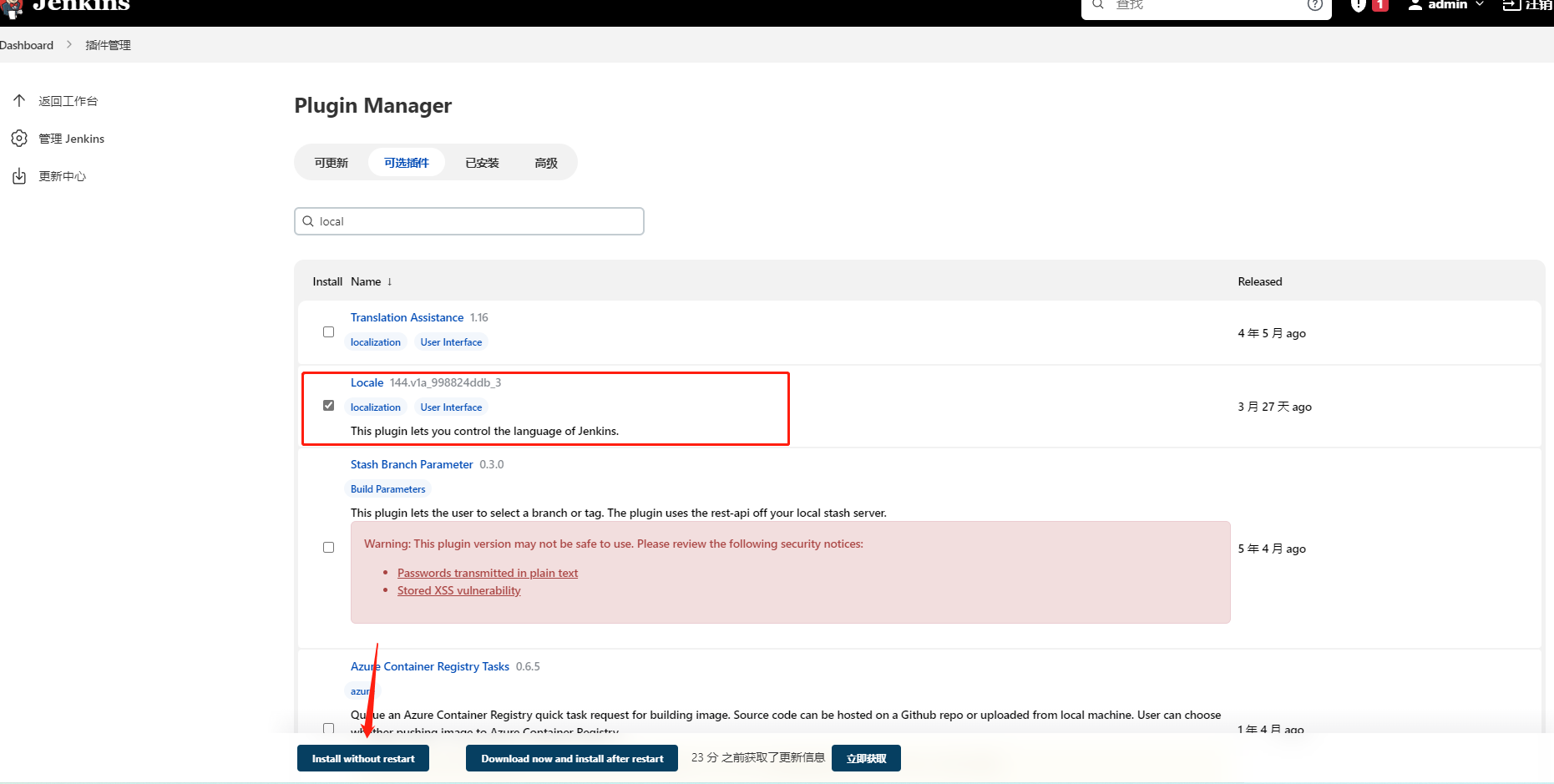Image resolution: width=1554 pixels, height=784 pixels.
Task: Click the up-arrow icon beside 返回工作台
Action: (19, 100)
